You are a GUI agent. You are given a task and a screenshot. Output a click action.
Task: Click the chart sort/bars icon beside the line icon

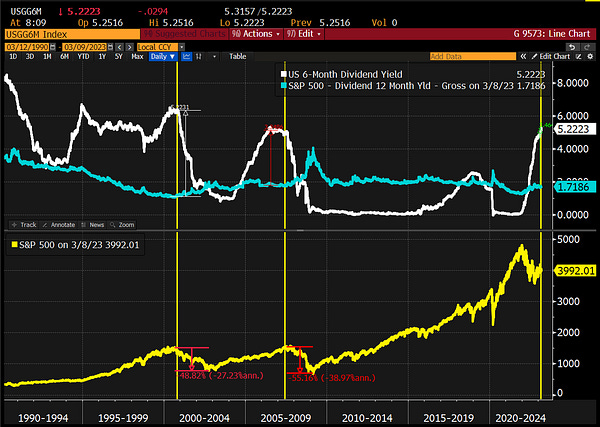(199, 57)
